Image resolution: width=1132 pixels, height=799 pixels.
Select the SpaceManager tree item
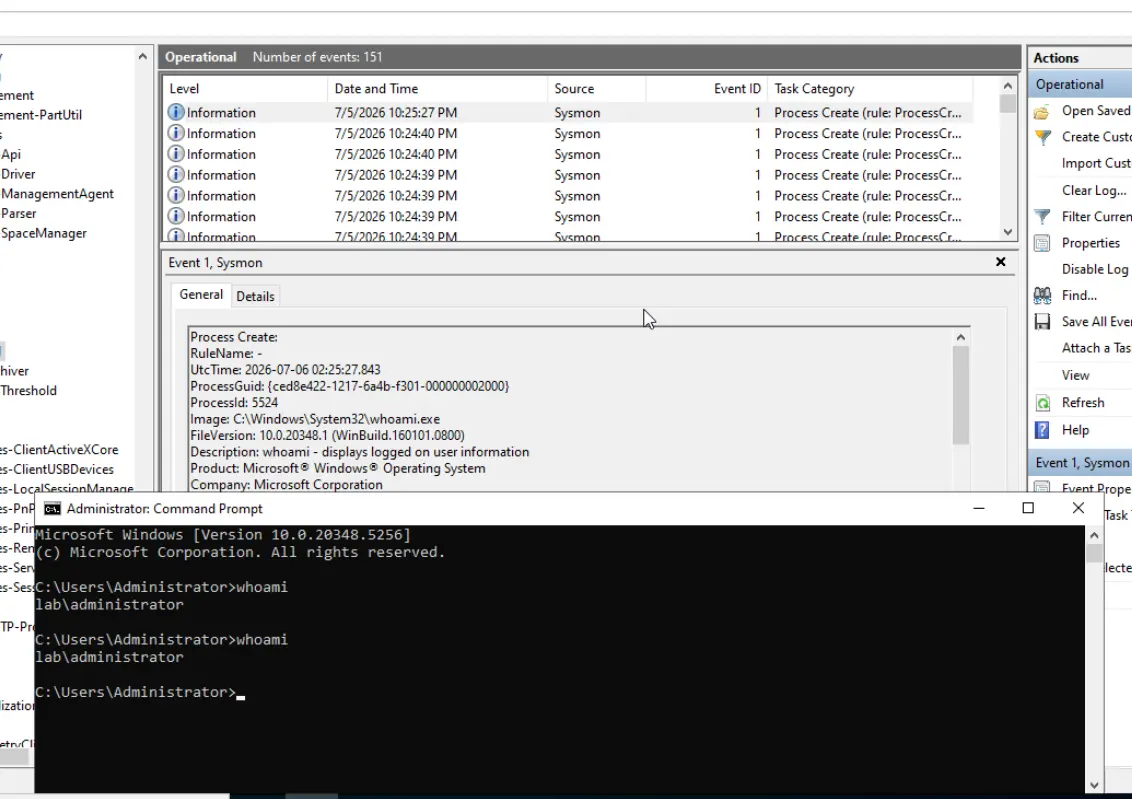coord(43,233)
